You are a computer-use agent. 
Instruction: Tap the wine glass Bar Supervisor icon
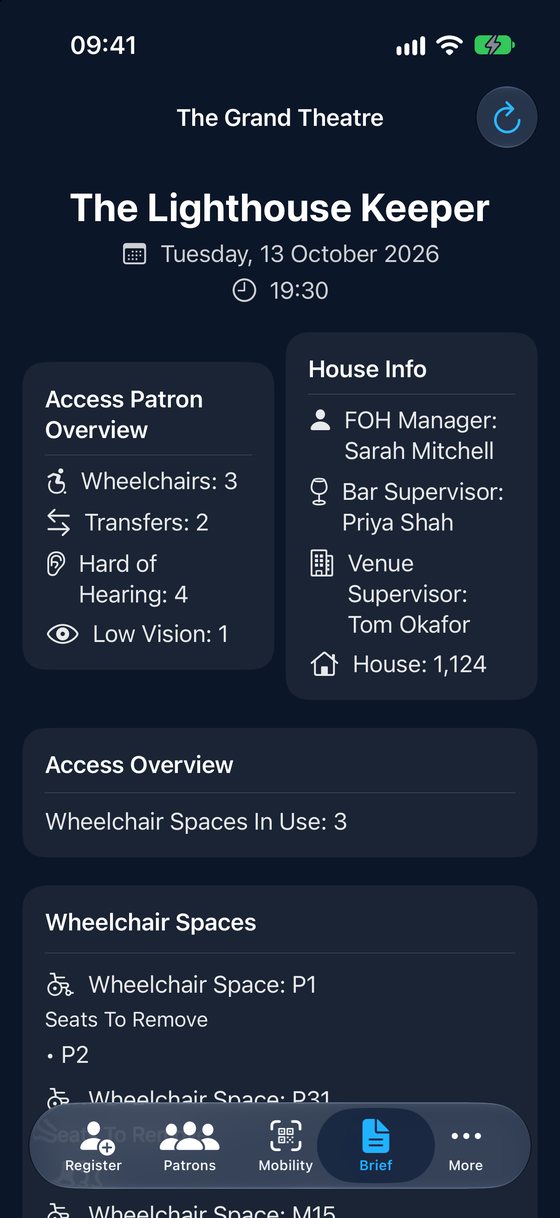pos(319,492)
